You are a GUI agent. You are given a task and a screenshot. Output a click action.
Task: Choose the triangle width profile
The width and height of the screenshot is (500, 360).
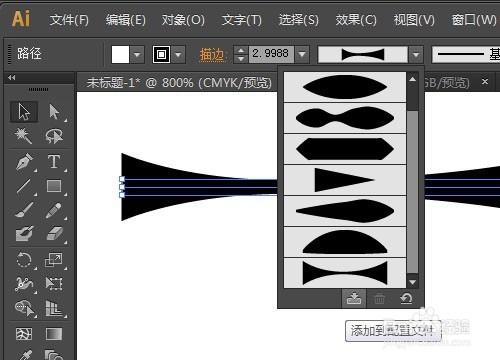tap(345, 180)
